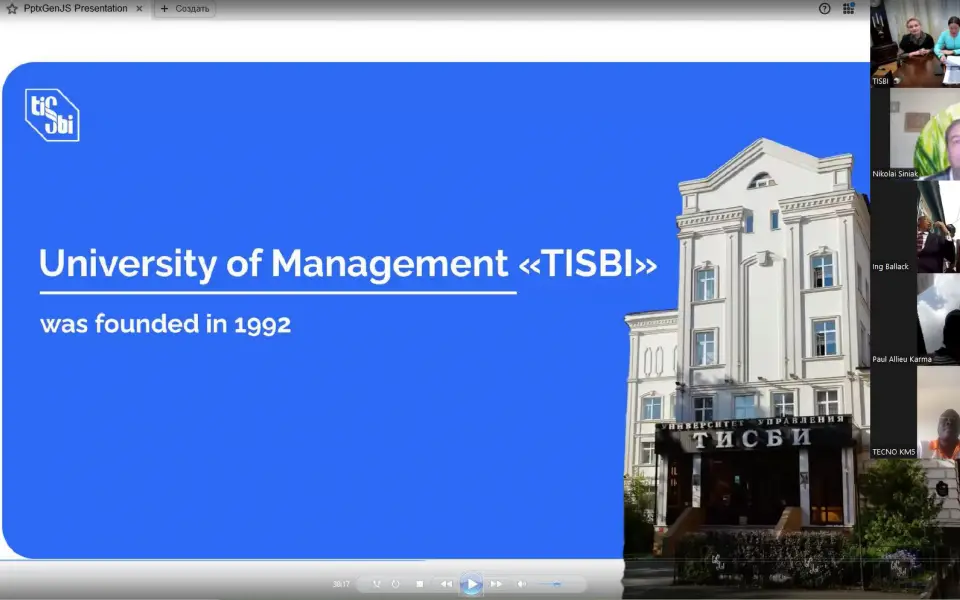Click the Создать new tab button

(185, 9)
